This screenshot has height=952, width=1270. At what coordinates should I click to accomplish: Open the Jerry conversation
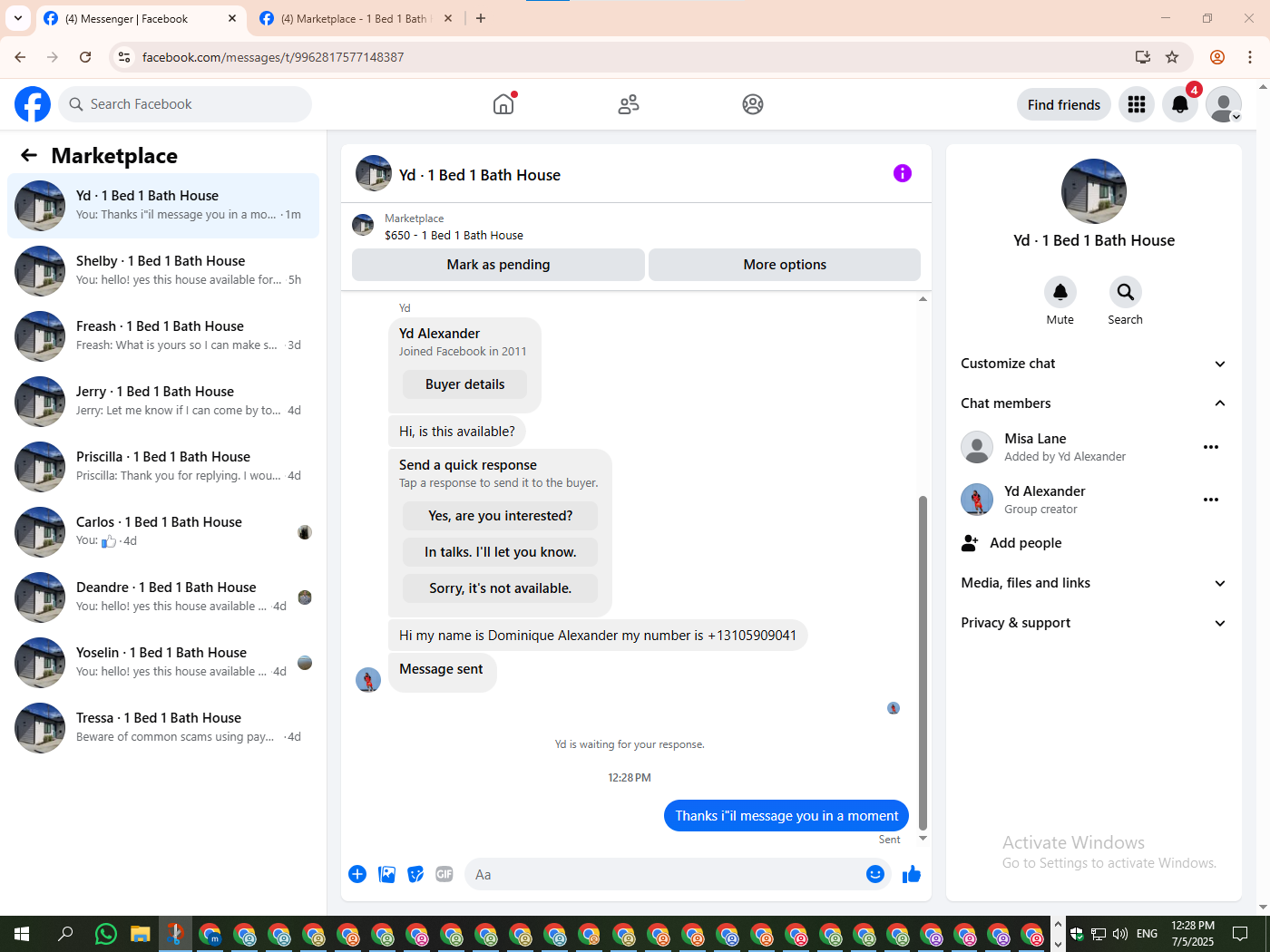163,402
